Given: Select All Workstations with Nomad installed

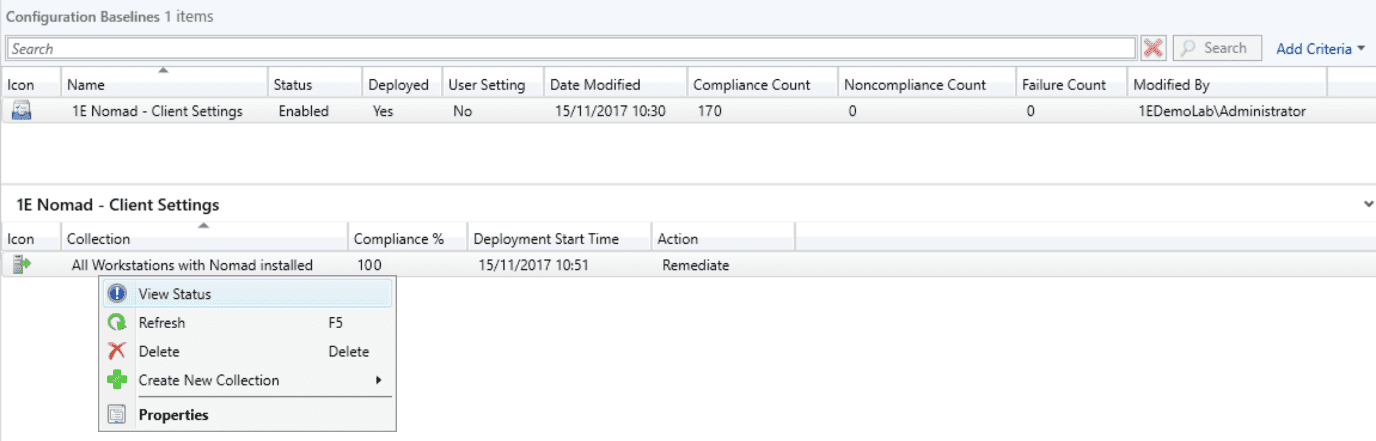Looking at the screenshot, I should 192,265.
